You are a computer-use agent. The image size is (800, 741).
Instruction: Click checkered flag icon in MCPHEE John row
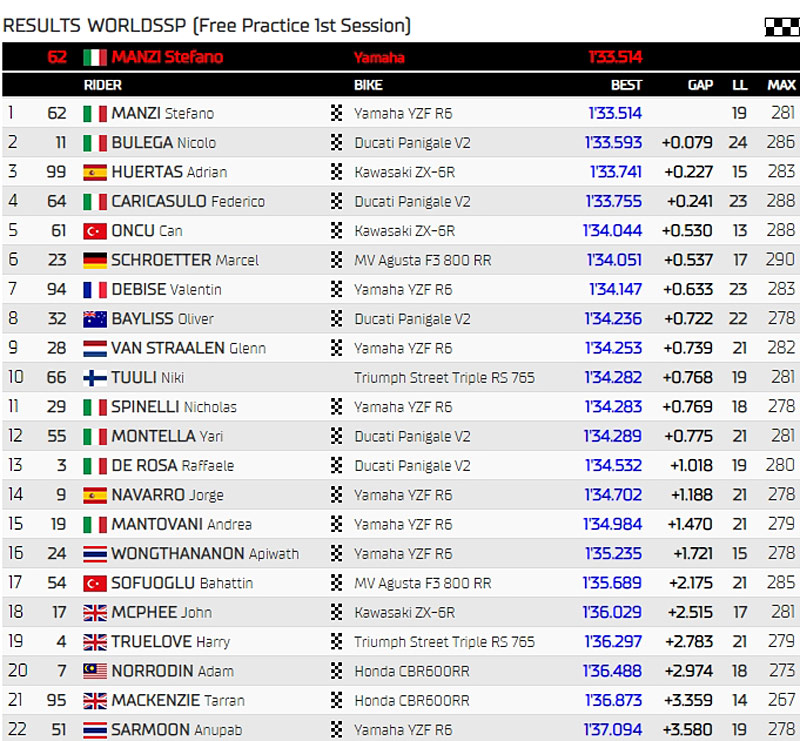click(x=336, y=613)
